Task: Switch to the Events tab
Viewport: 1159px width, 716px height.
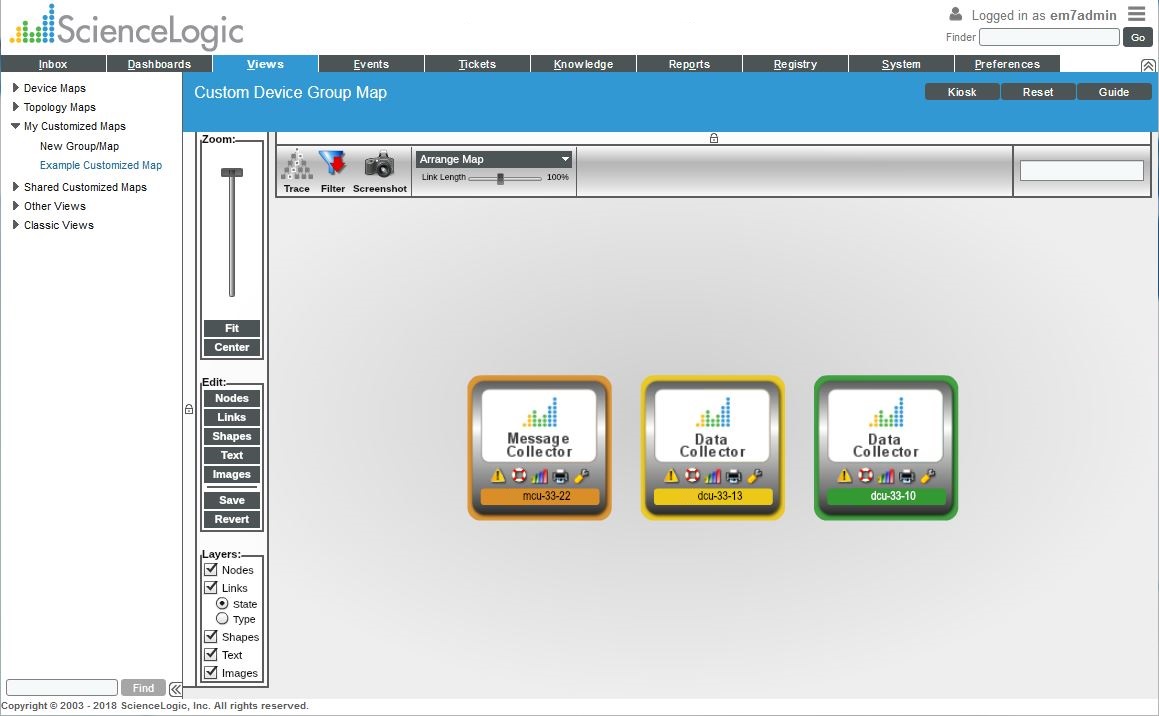Action: [x=371, y=64]
